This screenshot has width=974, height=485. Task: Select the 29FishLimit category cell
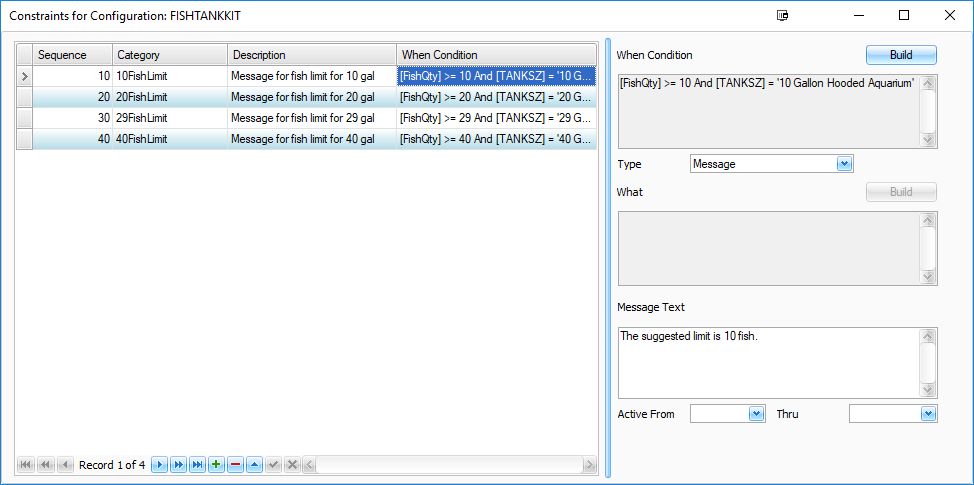pos(170,118)
